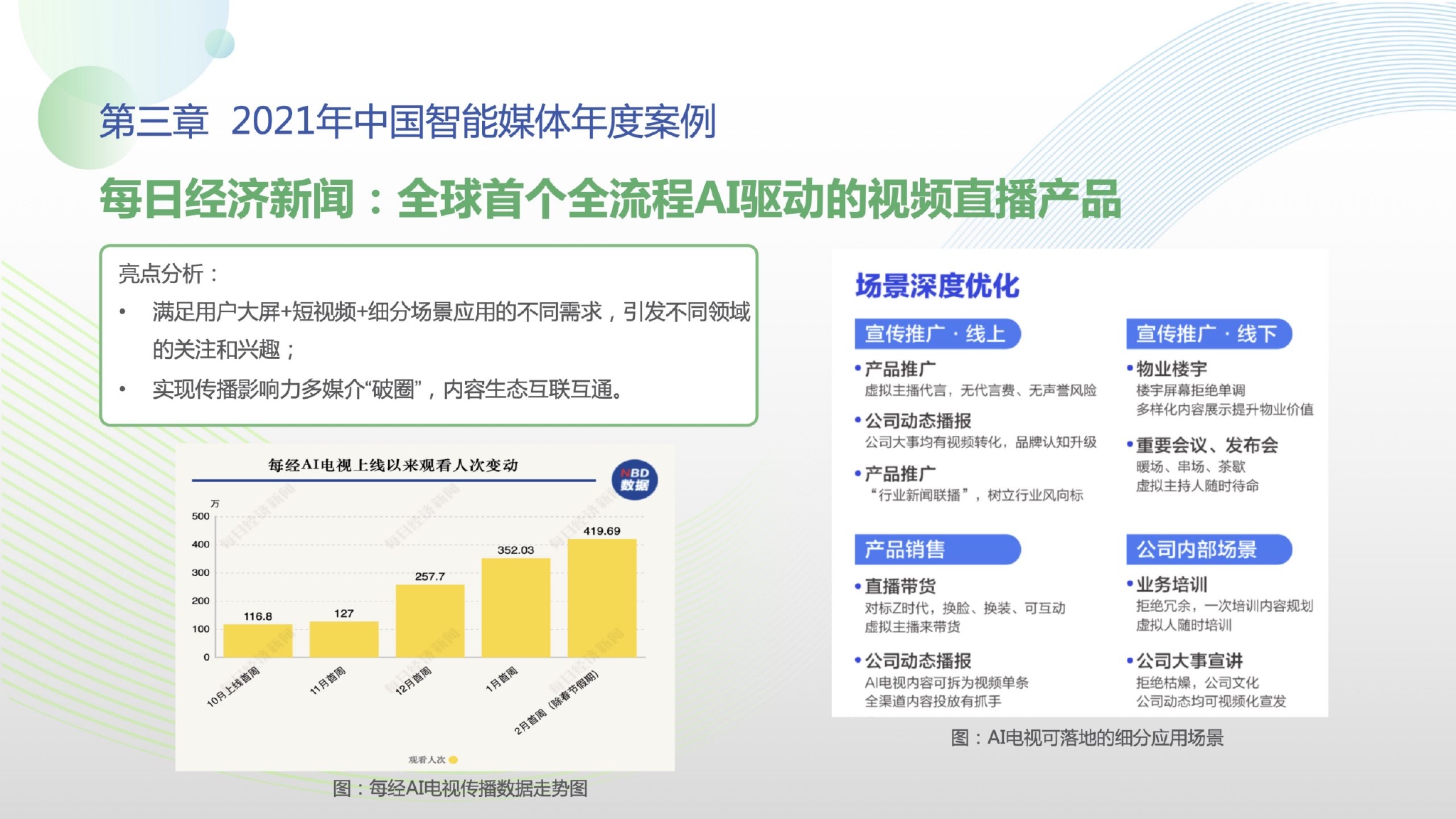The height and width of the screenshot is (819, 1456).
Task: Click the 宣传推广·线上 blue header
Action: [938, 333]
